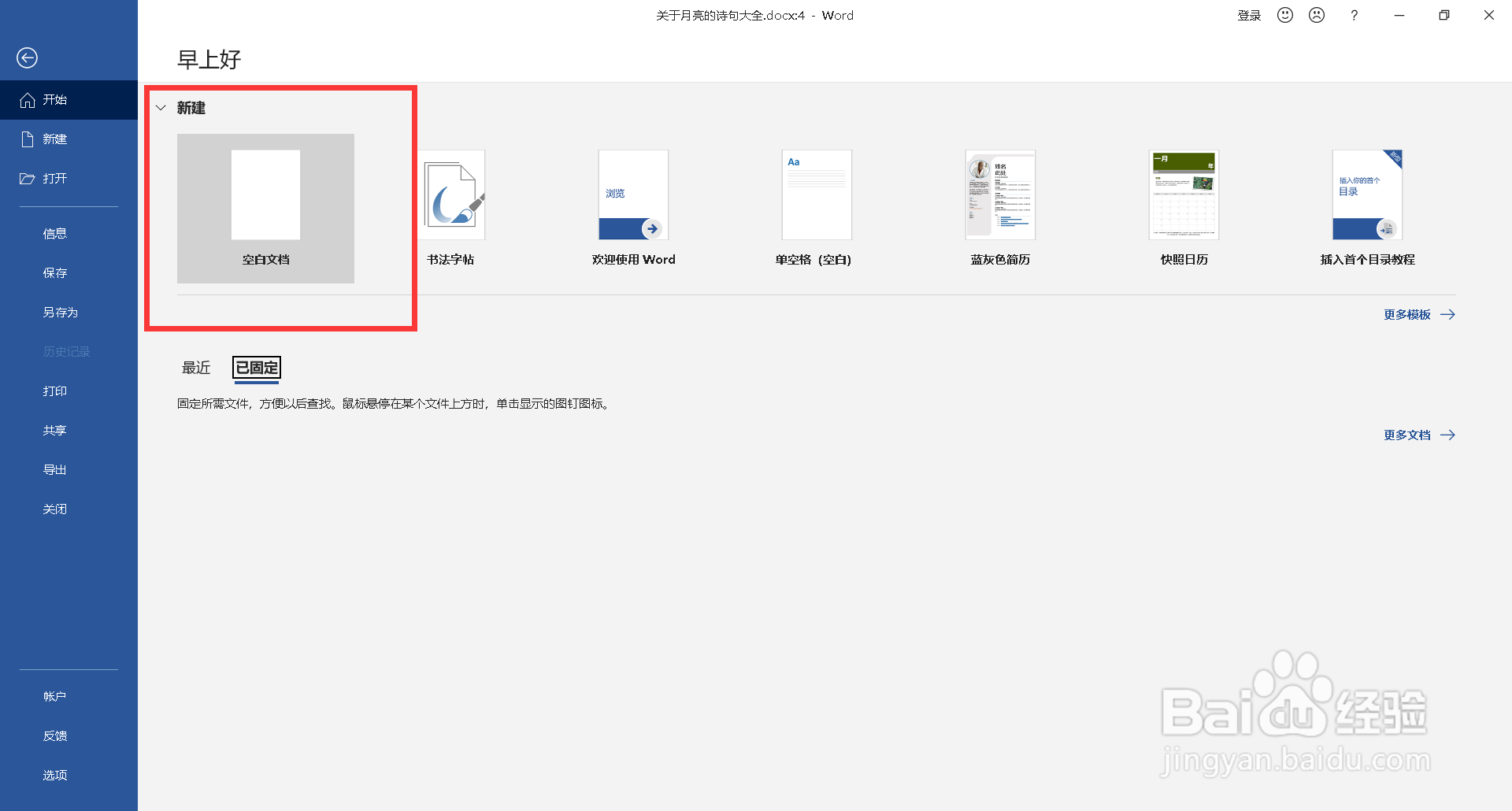The width and height of the screenshot is (1512, 811).
Task: Click the 更多文档 link
Action: 1406,435
